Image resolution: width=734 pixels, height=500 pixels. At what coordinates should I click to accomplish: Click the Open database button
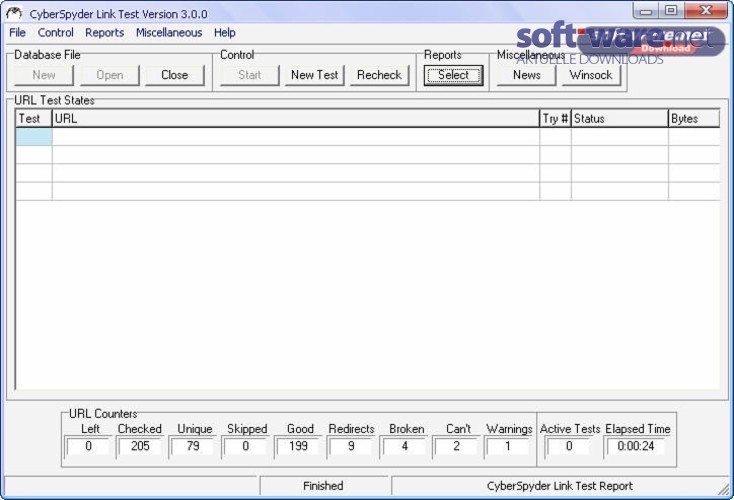[x=110, y=75]
